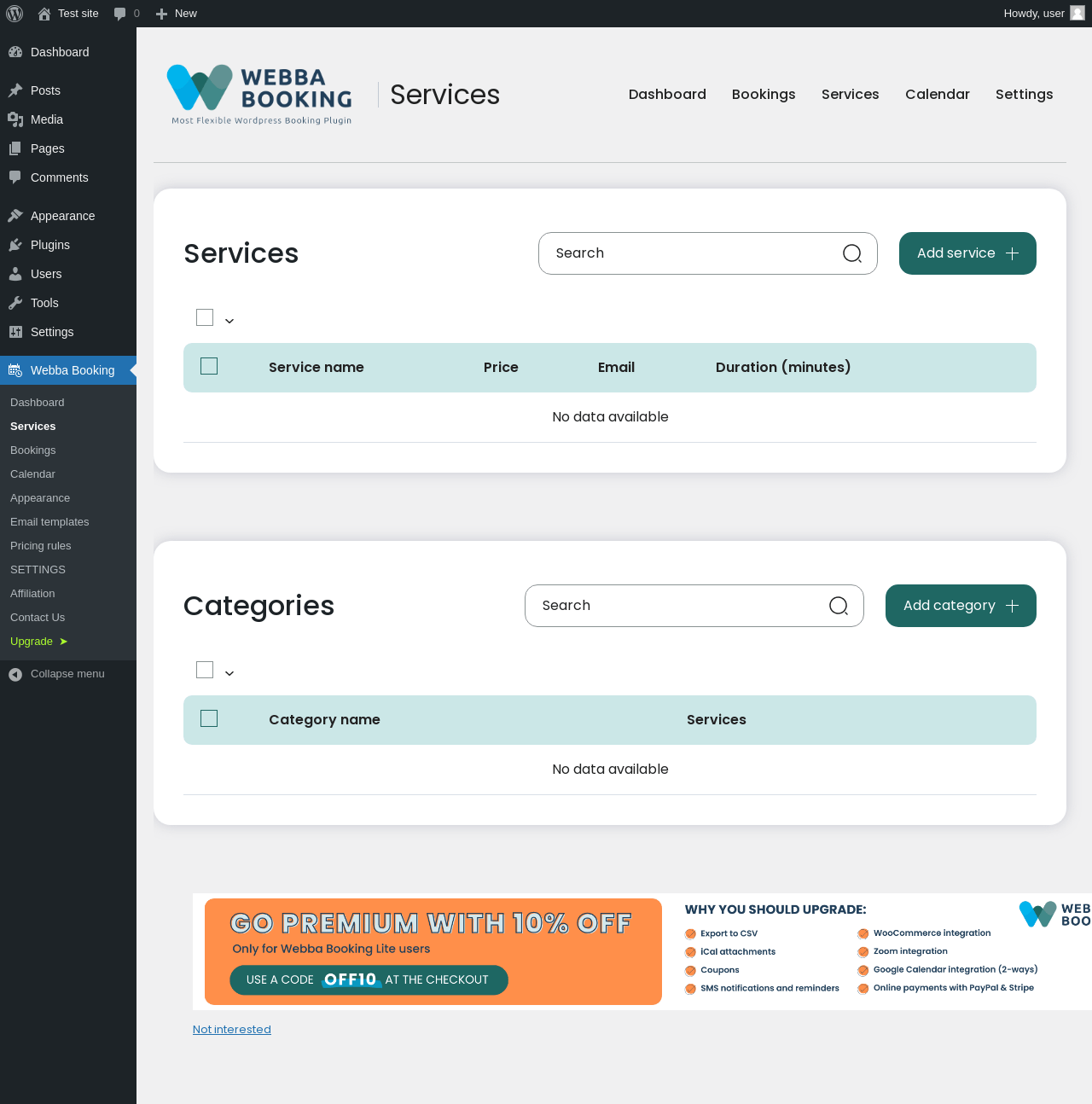This screenshot has height=1104, width=1092.
Task: Click the magnifier icon in Categories search
Action: [839, 606]
